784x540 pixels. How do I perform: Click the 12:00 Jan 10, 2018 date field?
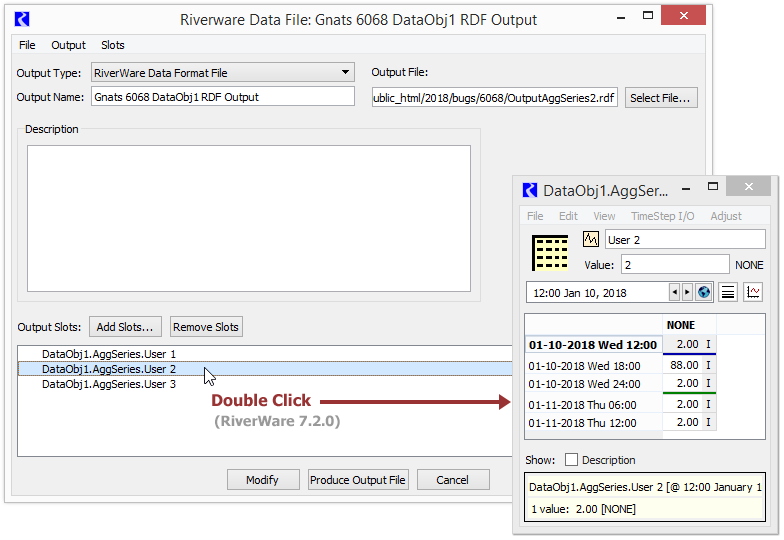[597, 292]
